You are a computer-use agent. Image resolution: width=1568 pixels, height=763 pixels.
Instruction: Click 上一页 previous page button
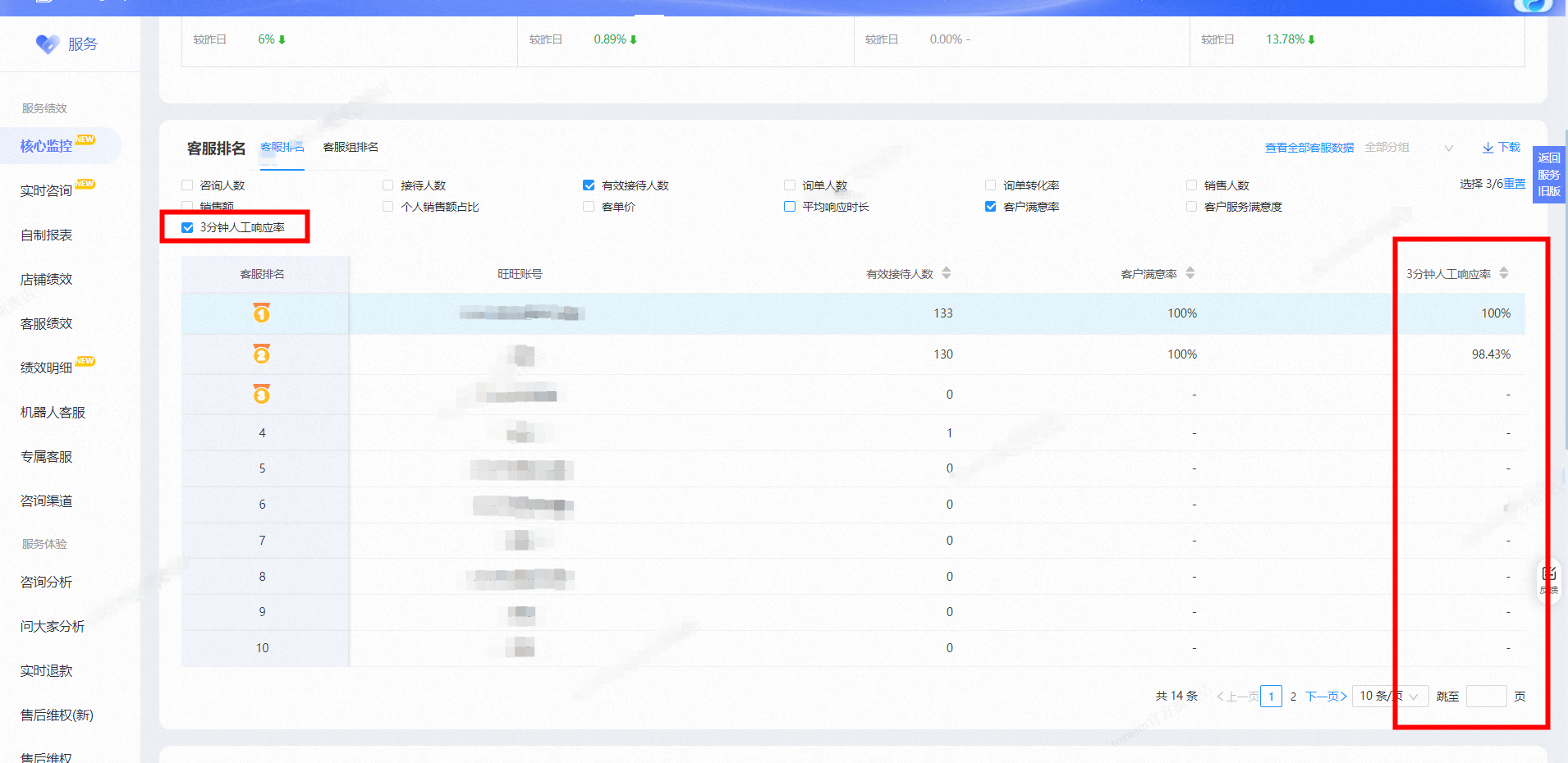click(1238, 697)
